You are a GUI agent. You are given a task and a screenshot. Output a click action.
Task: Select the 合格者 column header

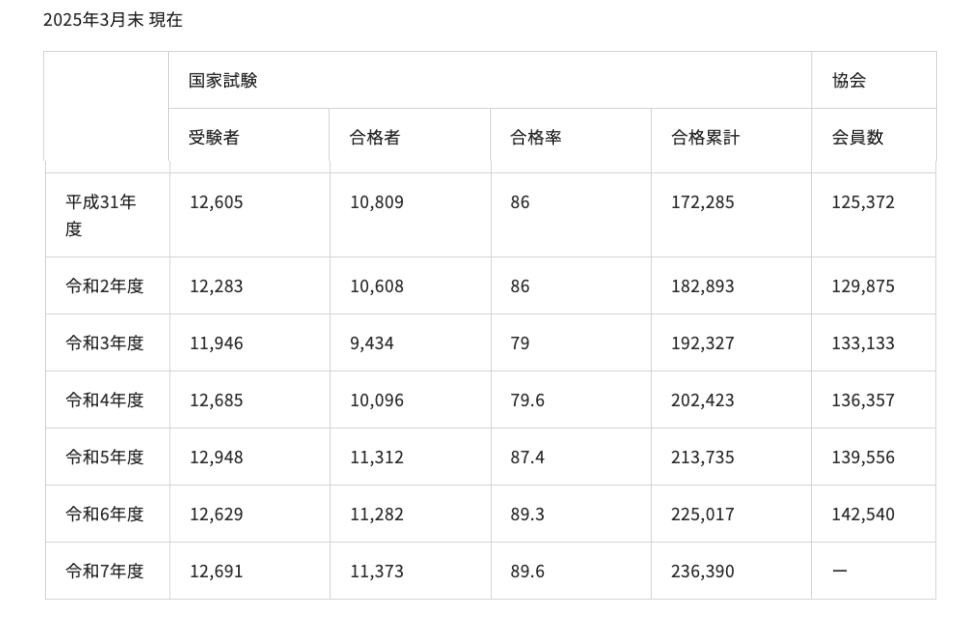[375, 138]
